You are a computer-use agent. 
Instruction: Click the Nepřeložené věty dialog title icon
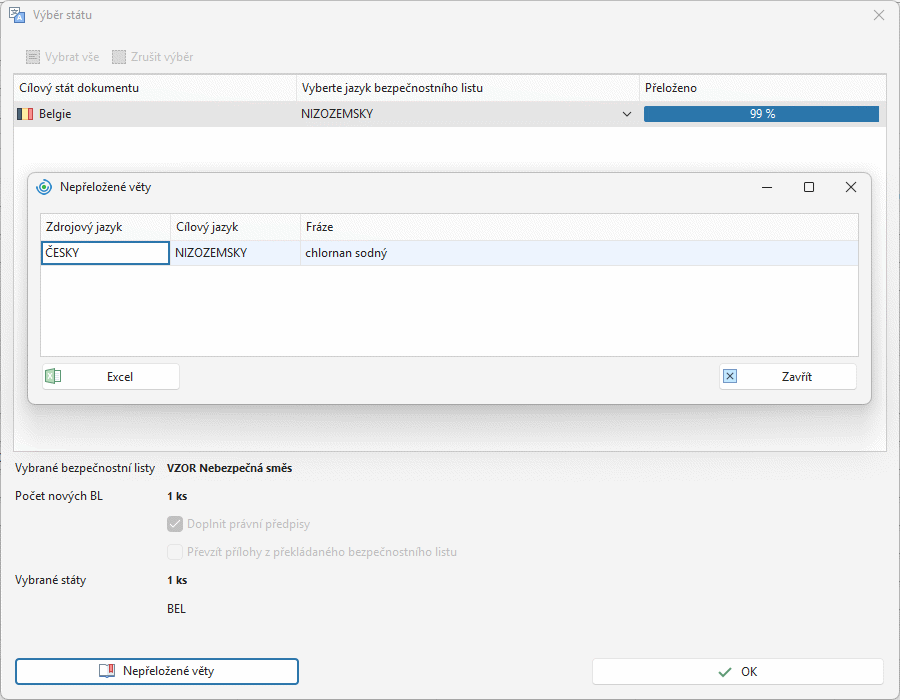[44, 187]
